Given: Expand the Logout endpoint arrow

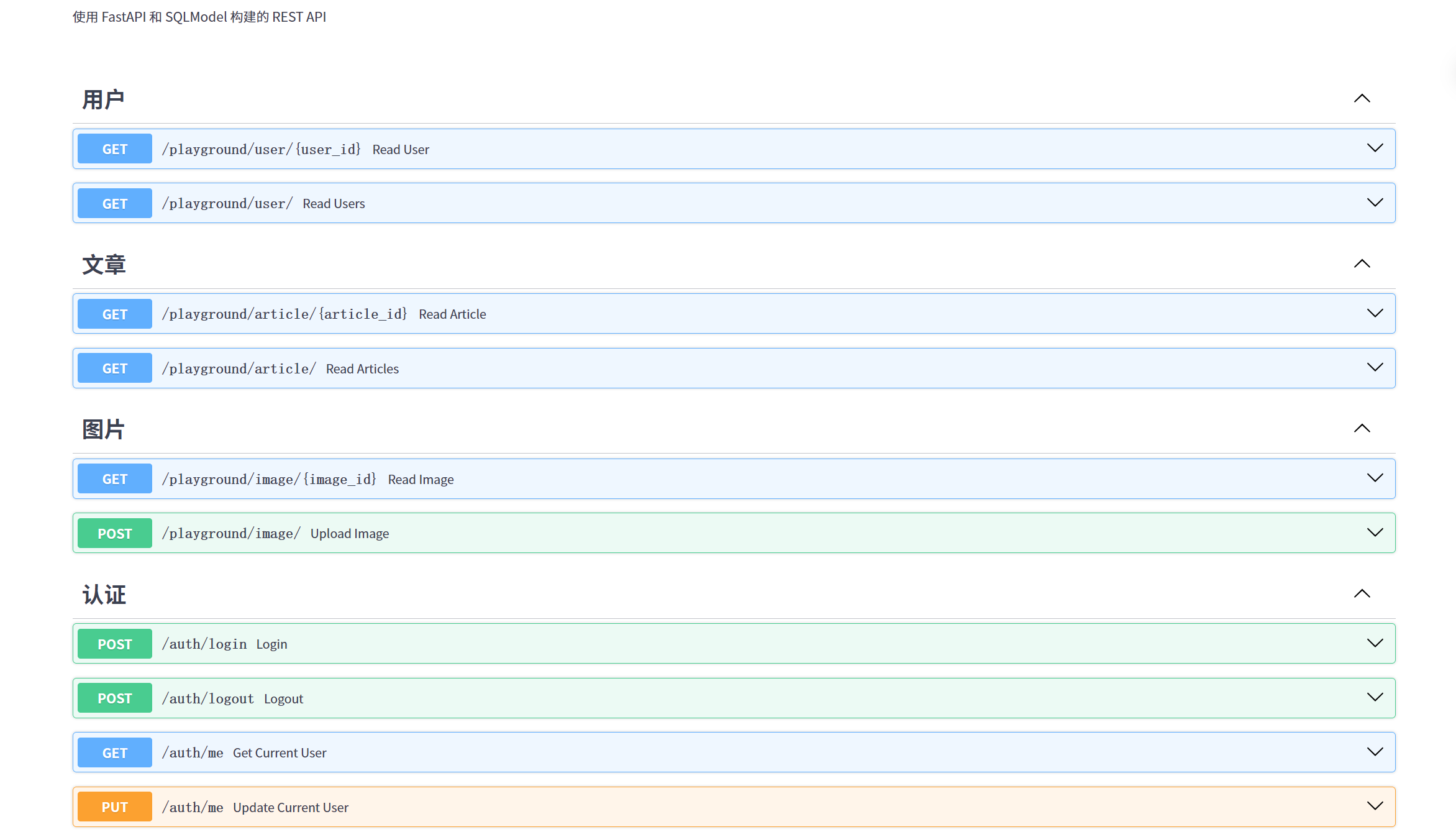Looking at the screenshot, I should 1375,698.
